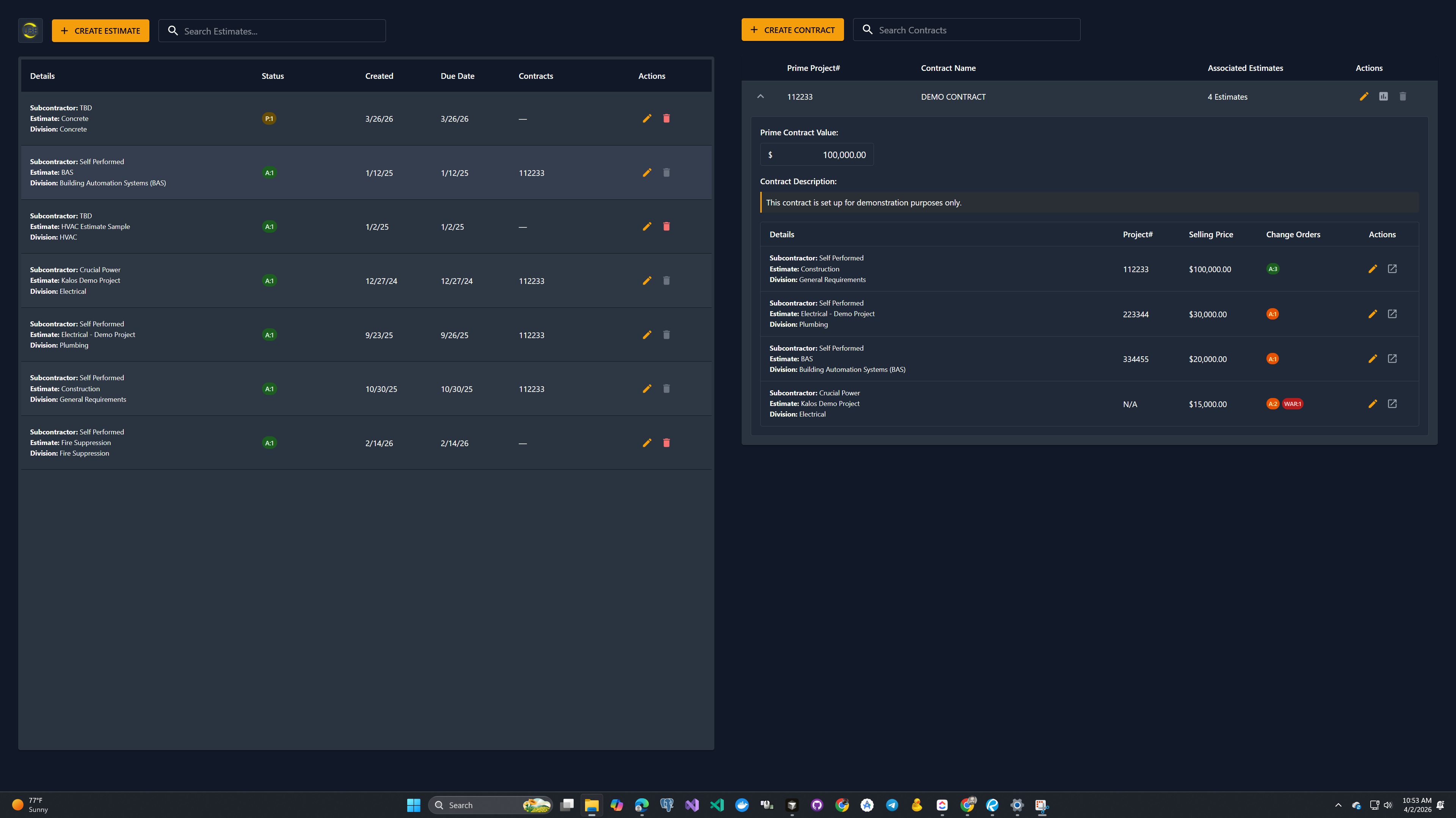The width and height of the screenshot is (1456, 818).
Task: Collapse the 112233 DEMO CONTRACT row
Action: point(761,96)
